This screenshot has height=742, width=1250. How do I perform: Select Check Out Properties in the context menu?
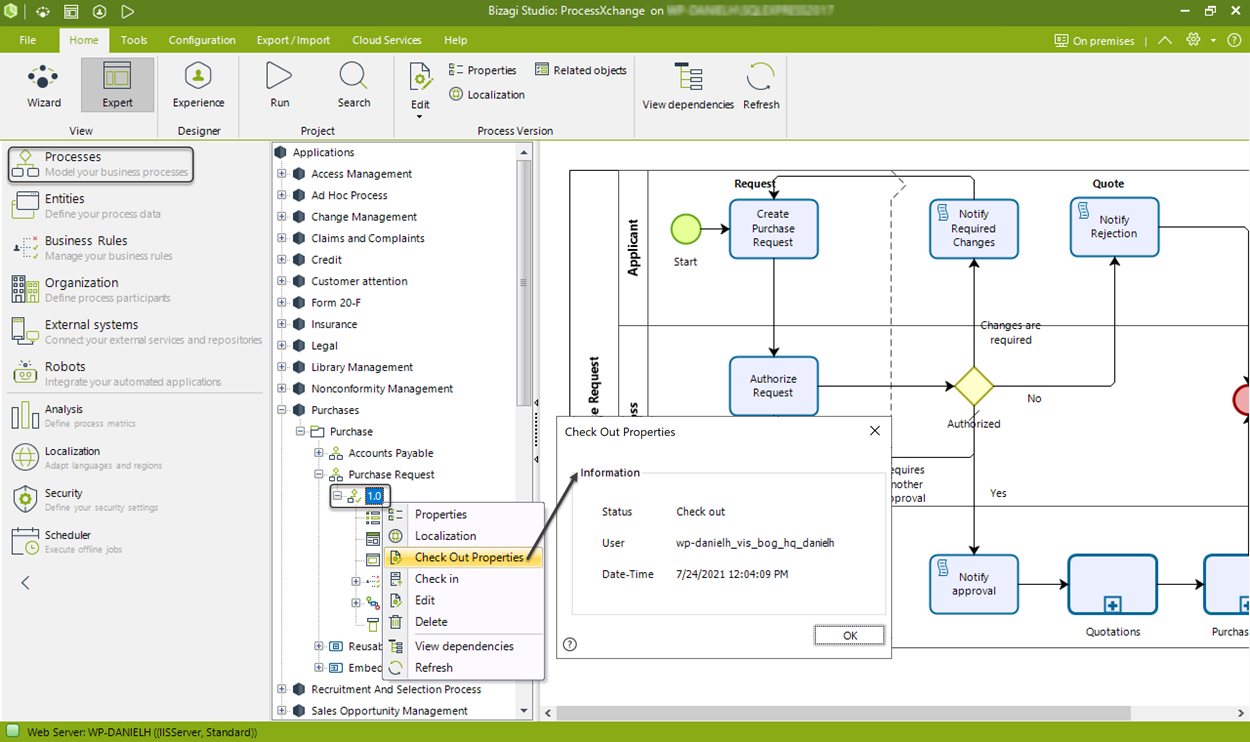coord(464,557)
